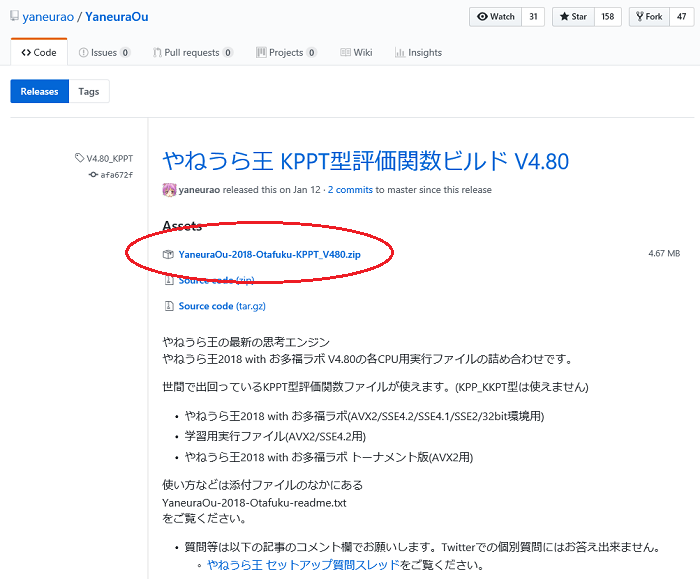Open the V4.80 KPPT release title

pyautogui.click(x=366, y=161)
